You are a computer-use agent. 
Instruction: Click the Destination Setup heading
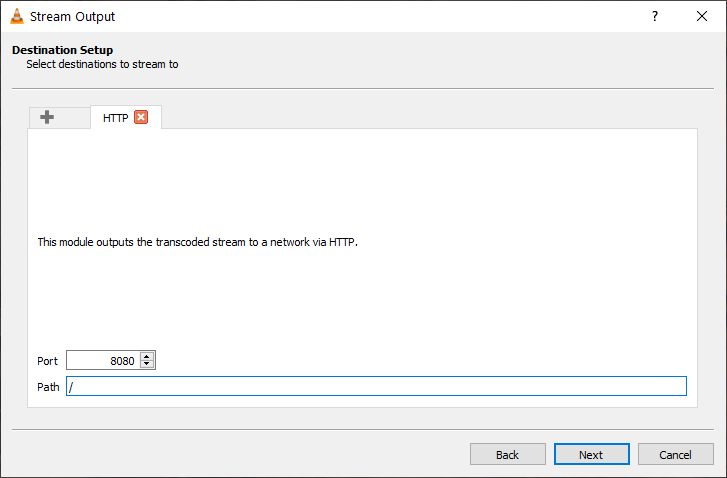tap(63, 50)
